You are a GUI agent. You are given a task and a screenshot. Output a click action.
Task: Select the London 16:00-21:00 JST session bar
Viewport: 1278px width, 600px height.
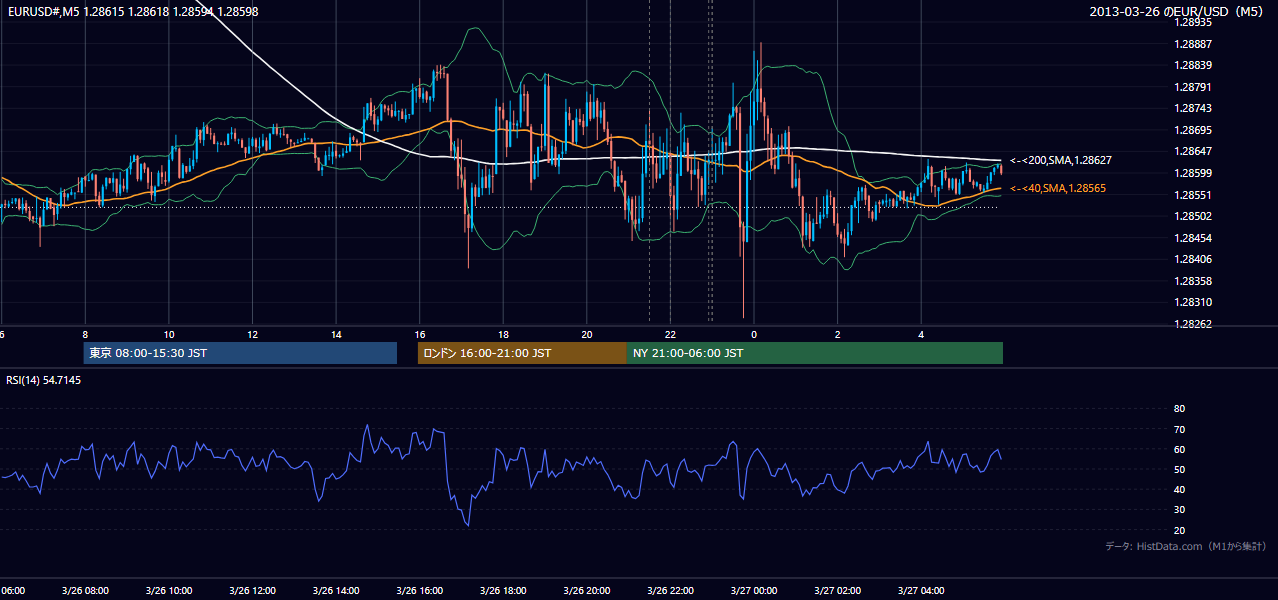[522, 353]
